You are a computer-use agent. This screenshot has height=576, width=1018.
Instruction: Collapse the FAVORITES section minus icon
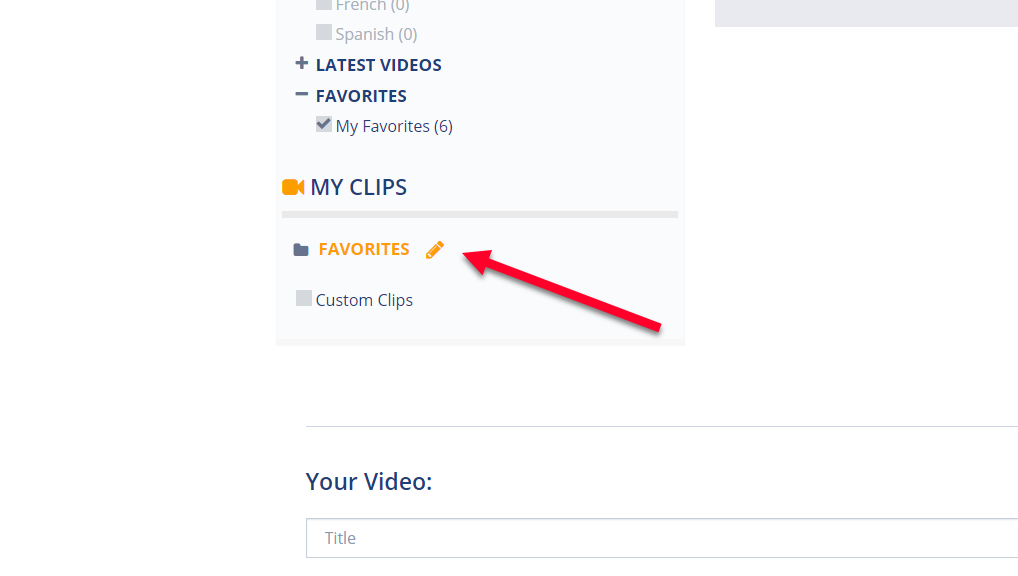coord(301,95)
